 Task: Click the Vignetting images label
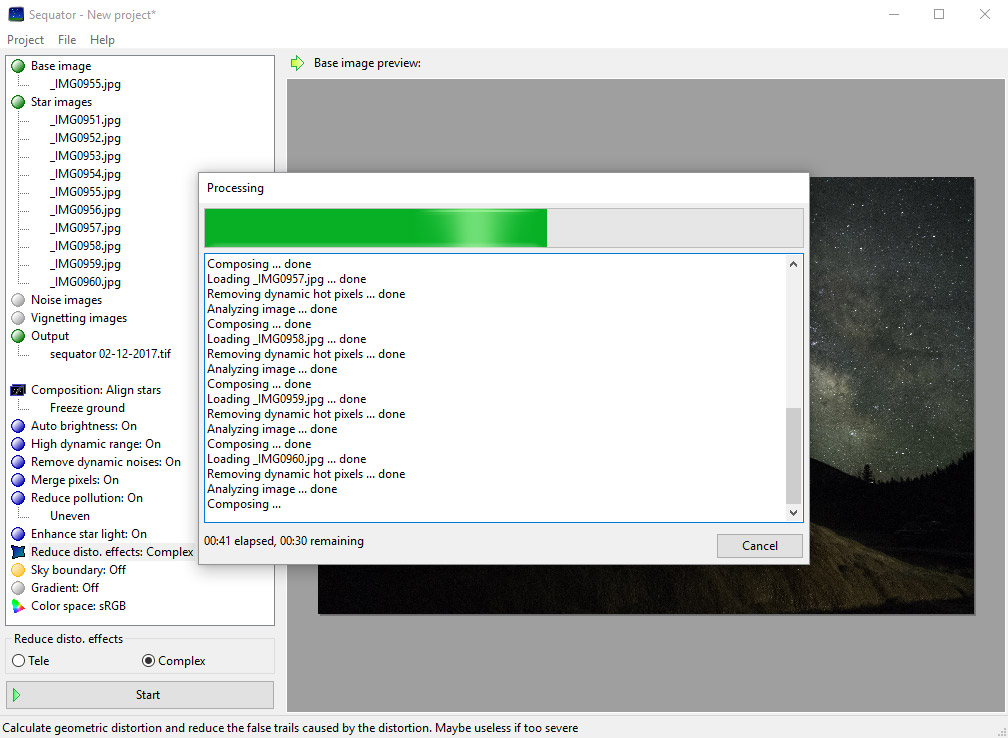pos(79,318)
